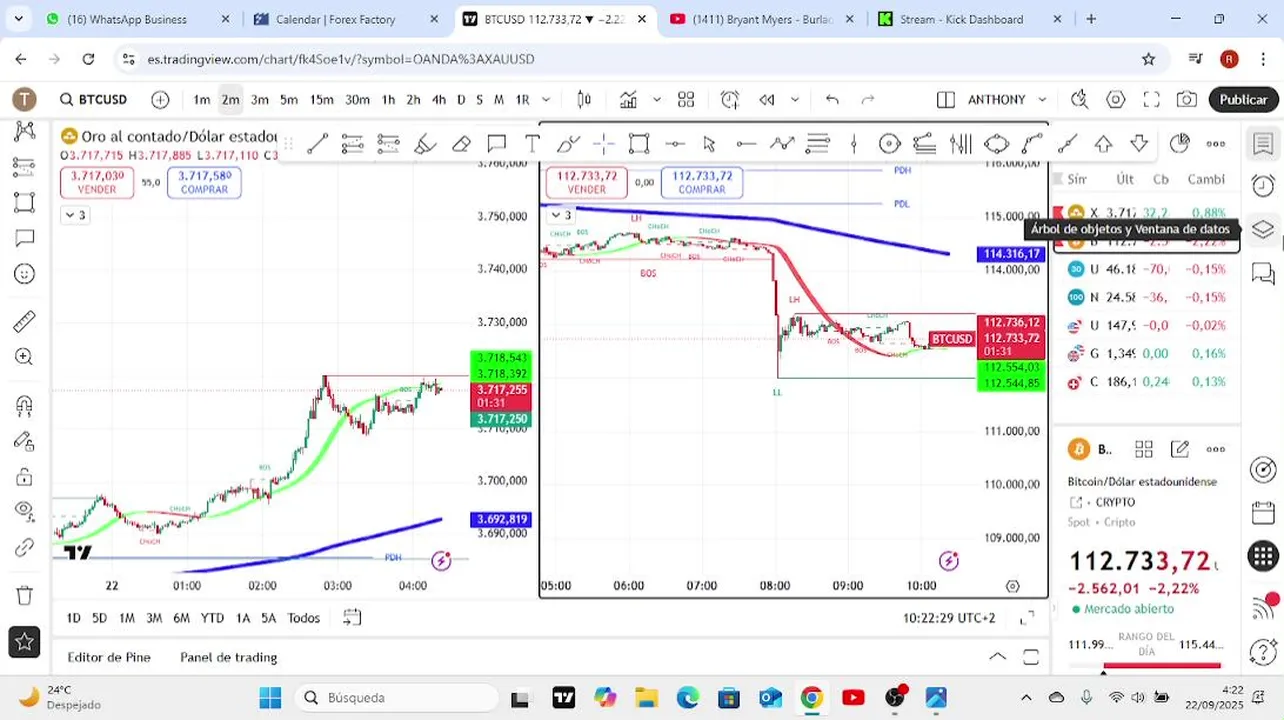
Task: Select the 5m timeframe
Action: (289, 99)
